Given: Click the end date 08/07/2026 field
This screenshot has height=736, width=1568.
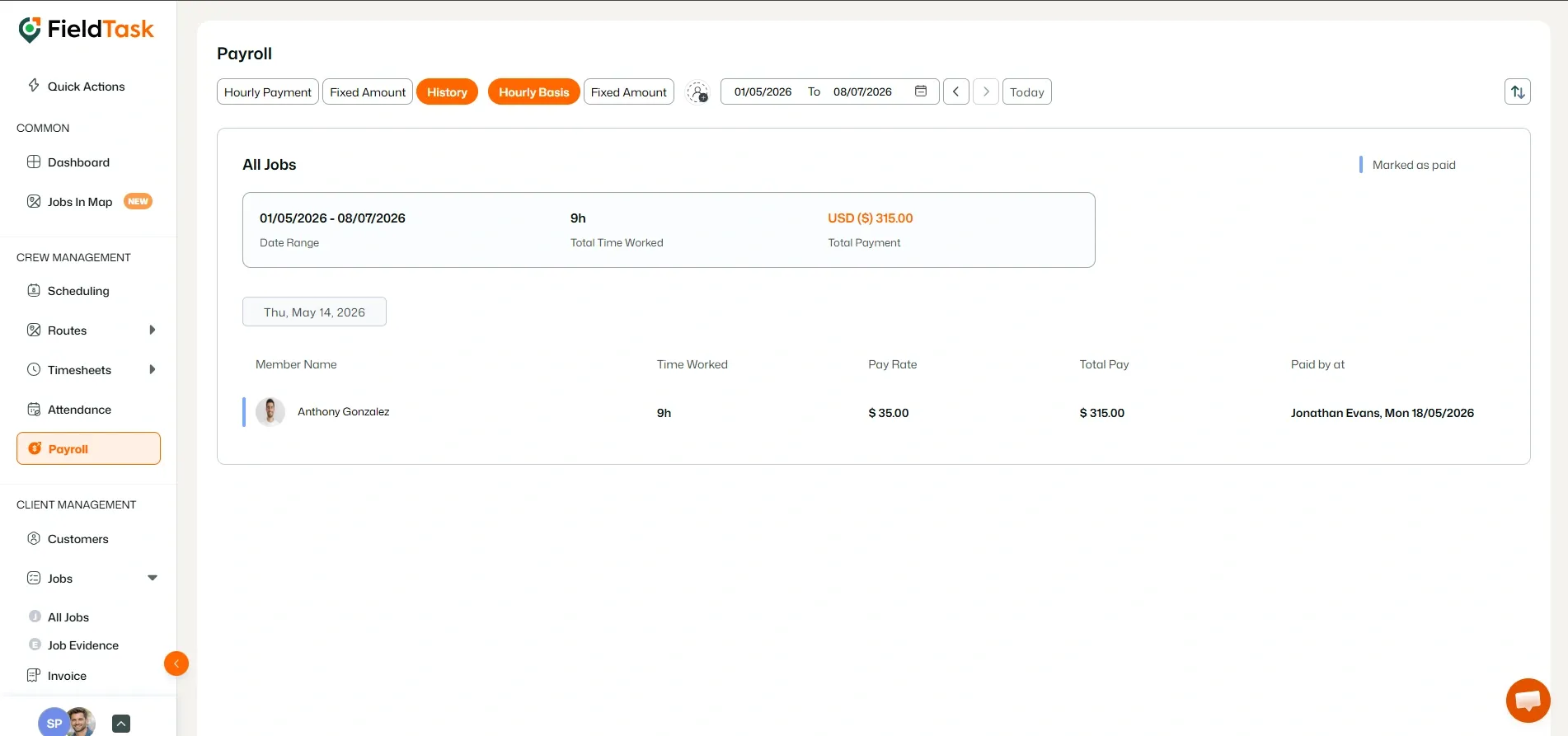Looking at the screenshot, I should point(862,91).
